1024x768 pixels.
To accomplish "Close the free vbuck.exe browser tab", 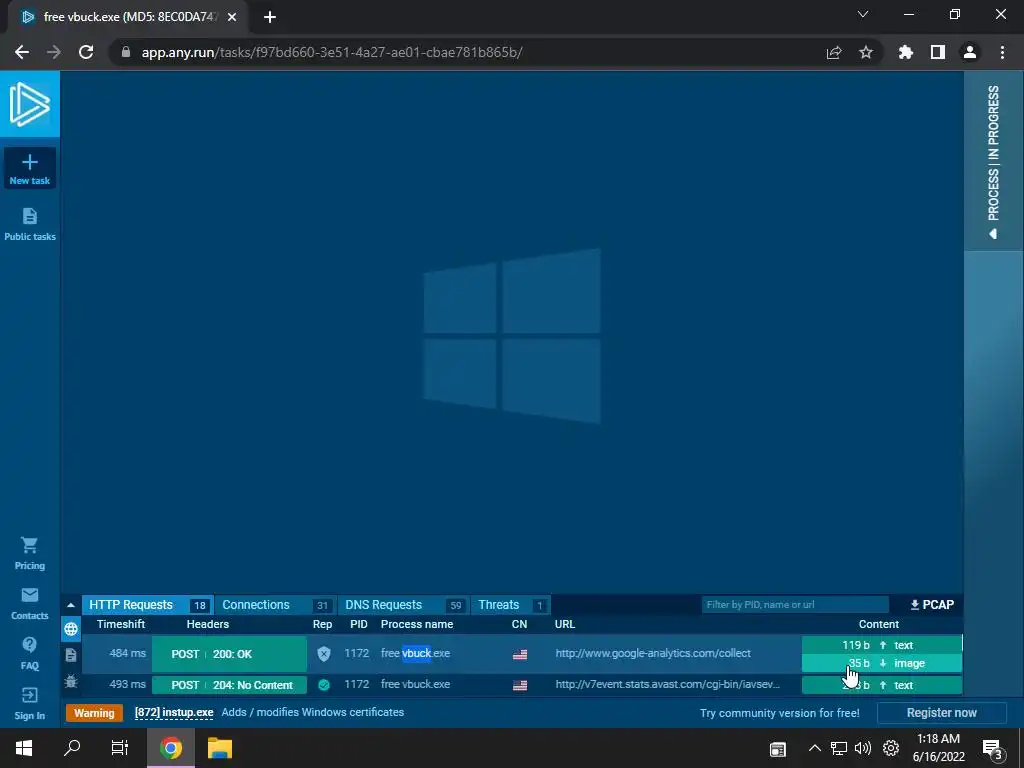I will click(232, 17).
